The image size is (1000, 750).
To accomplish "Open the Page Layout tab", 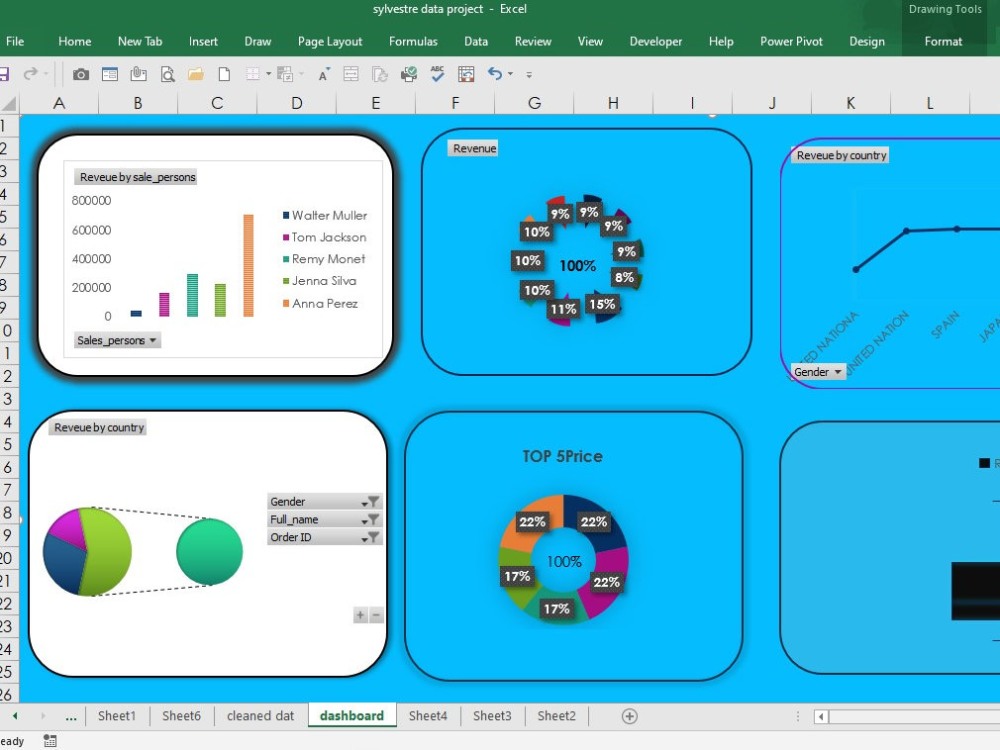I will click(330, 41).
